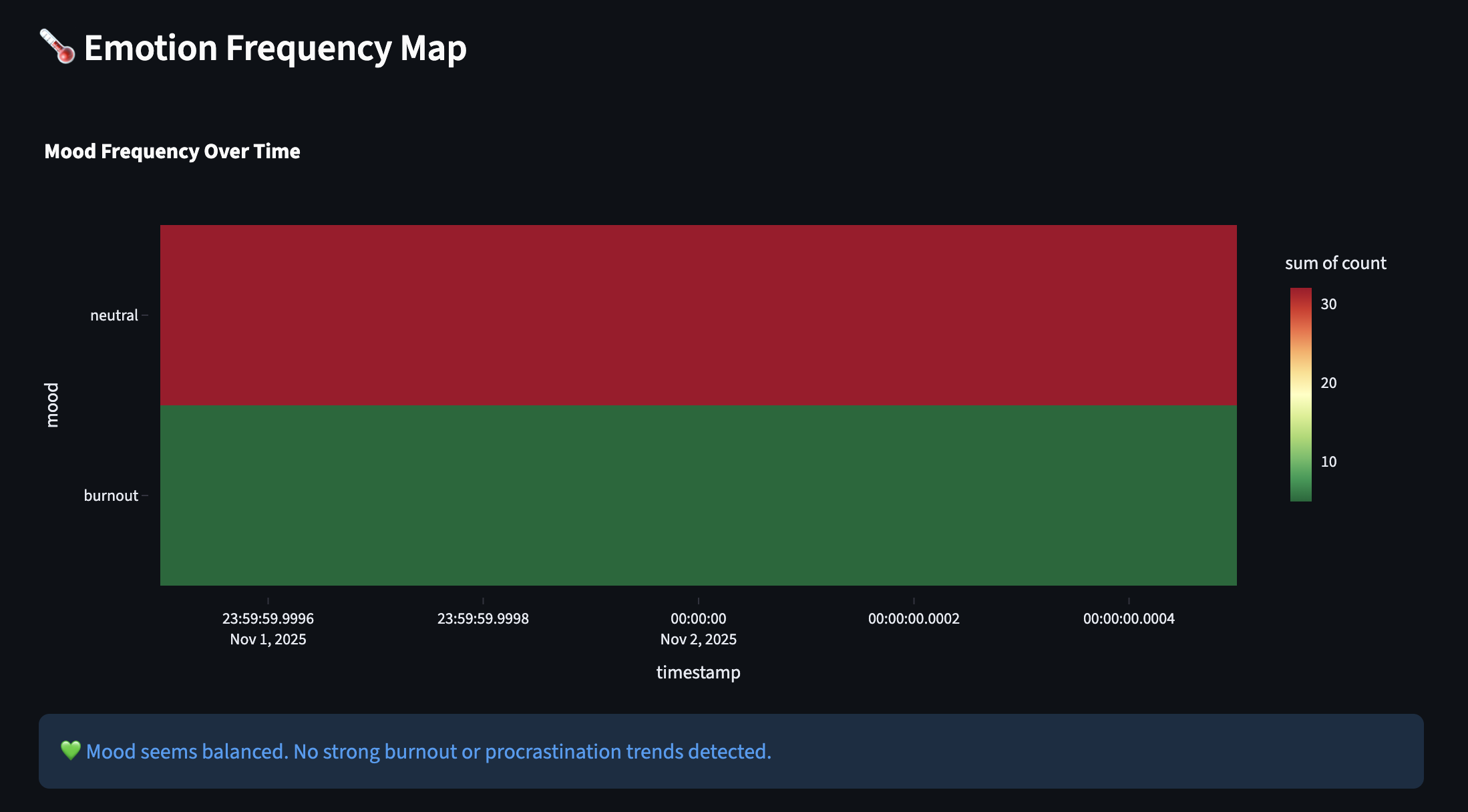Click the 'timestamp' x-axis title
This screenshot has height=812, width=1468.
698,672
